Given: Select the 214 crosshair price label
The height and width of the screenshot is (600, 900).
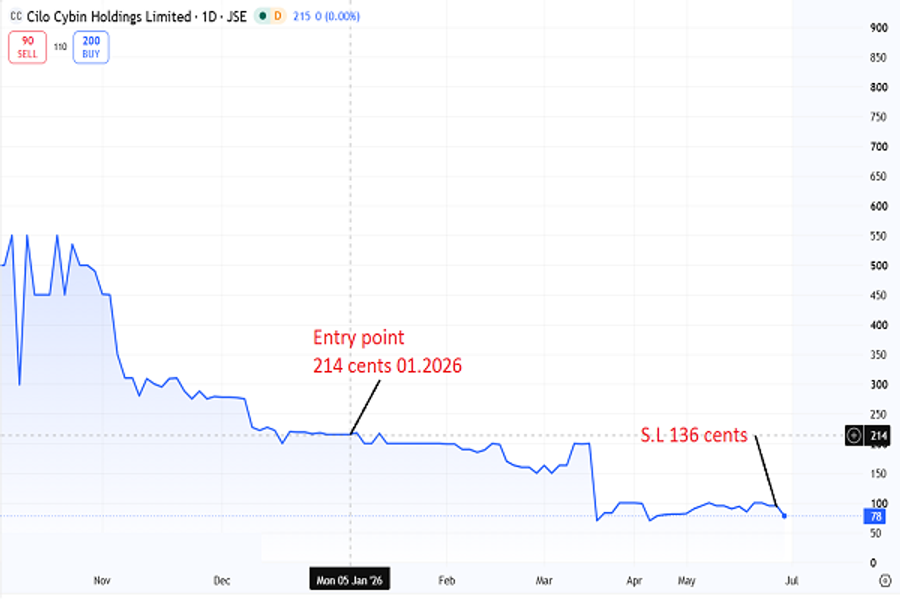Looking at the screenshot, I should click(x=878, y=436).
